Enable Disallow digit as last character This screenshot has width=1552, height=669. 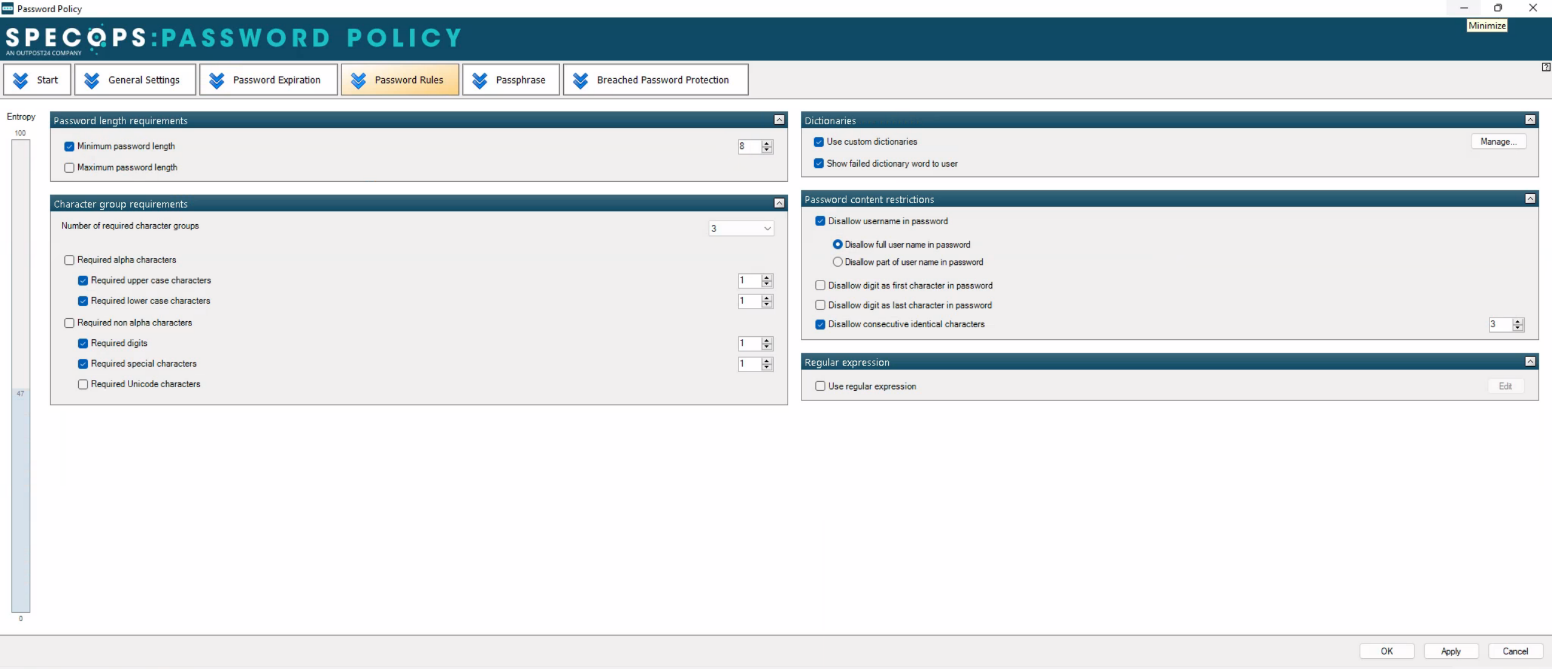coord(820,305)
